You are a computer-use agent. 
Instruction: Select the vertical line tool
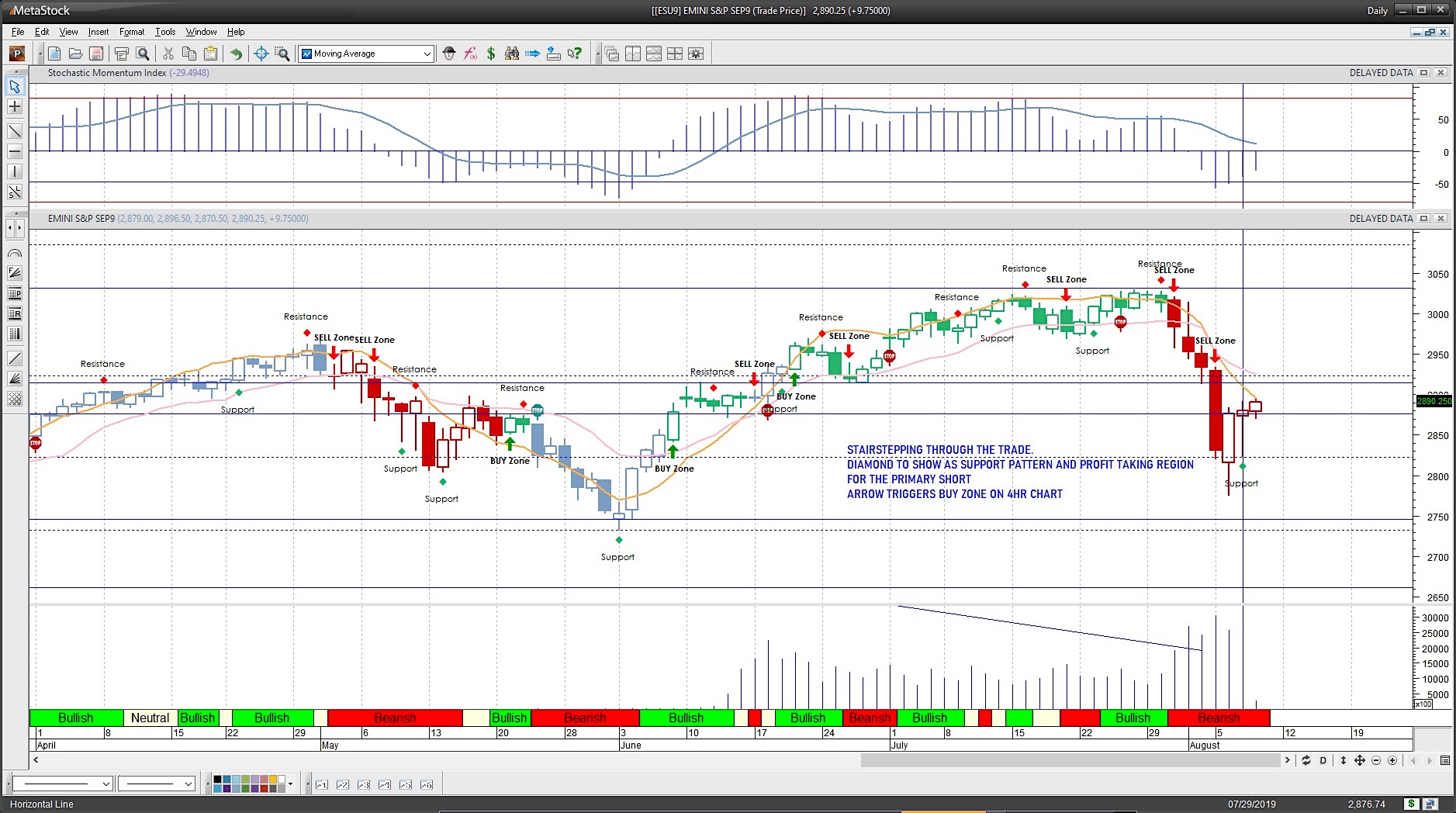click(x=14, y=171)
